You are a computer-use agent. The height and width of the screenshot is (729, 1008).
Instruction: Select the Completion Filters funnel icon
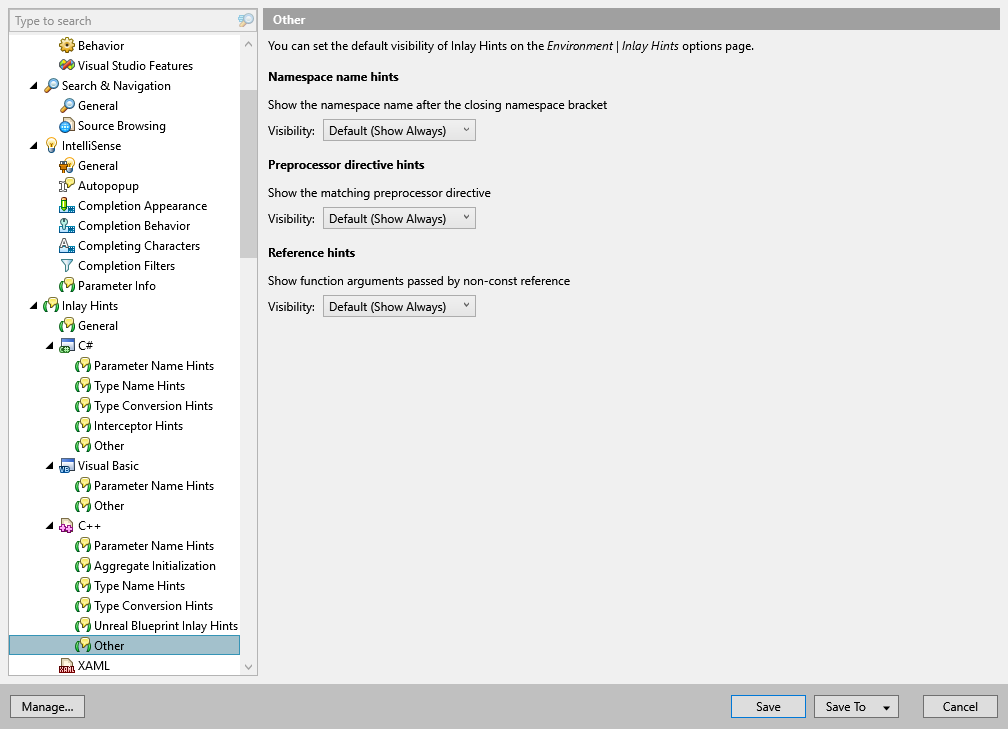68,265
